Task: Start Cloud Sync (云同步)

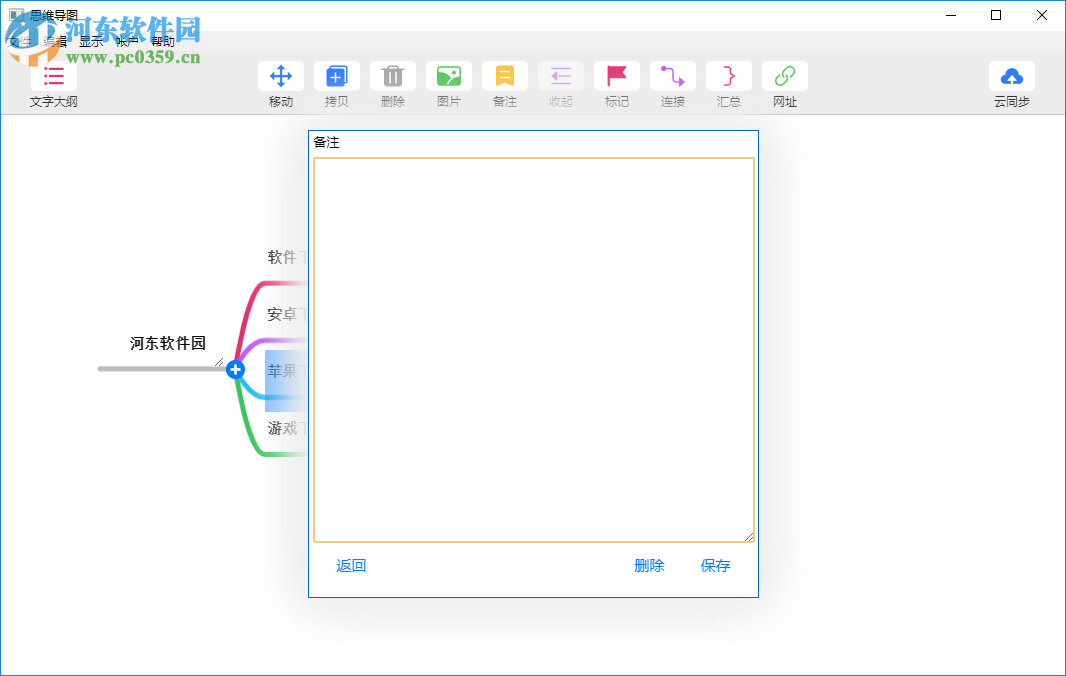Action: [1012, 76]
